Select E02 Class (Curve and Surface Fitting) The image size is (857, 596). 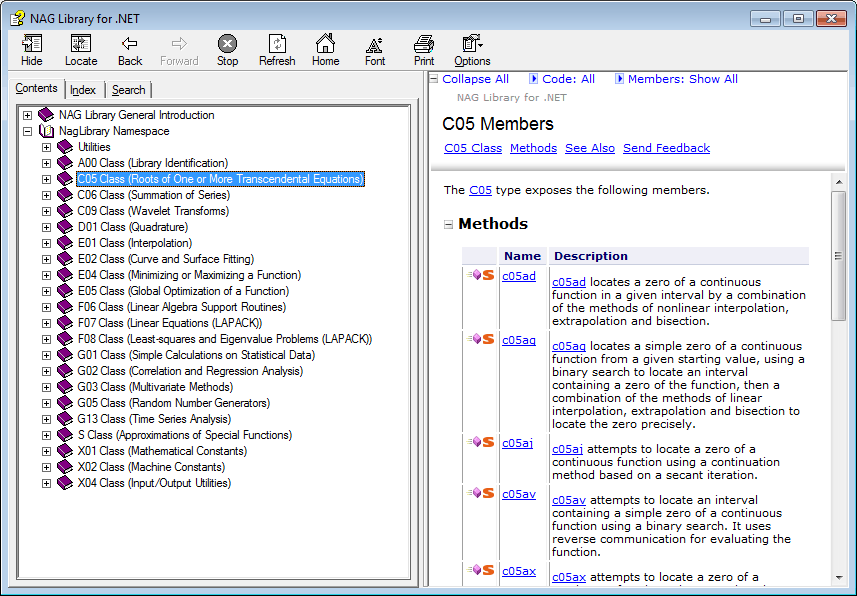coord(166,259)
